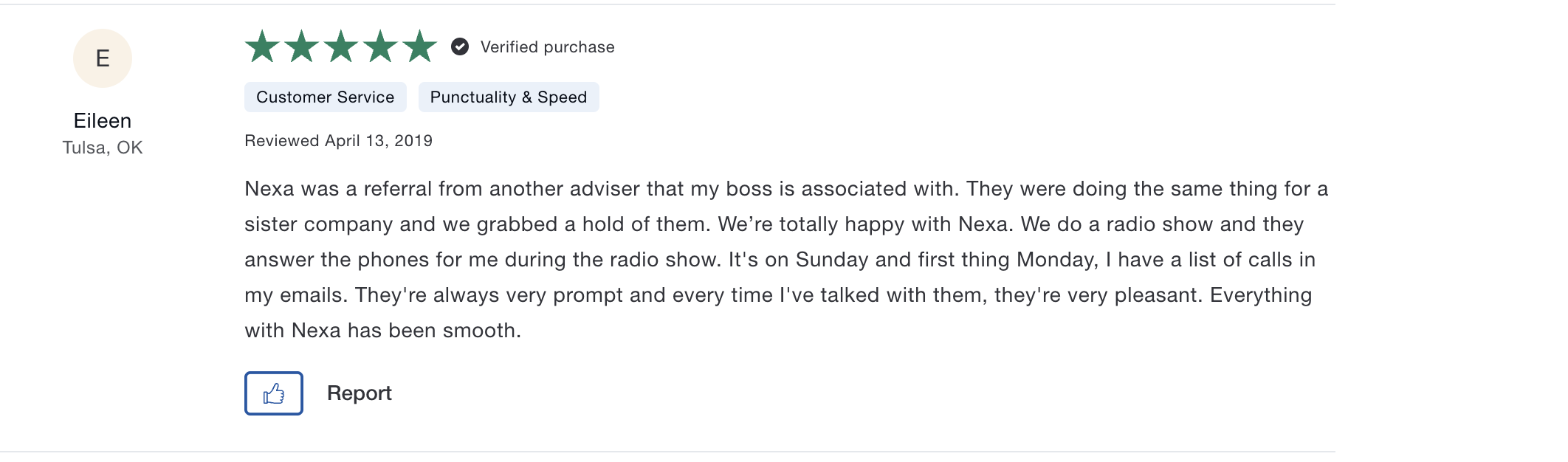Click the Tulsa, OK location text
This screenshot has height=462, width=1568.
click(103, 148)
